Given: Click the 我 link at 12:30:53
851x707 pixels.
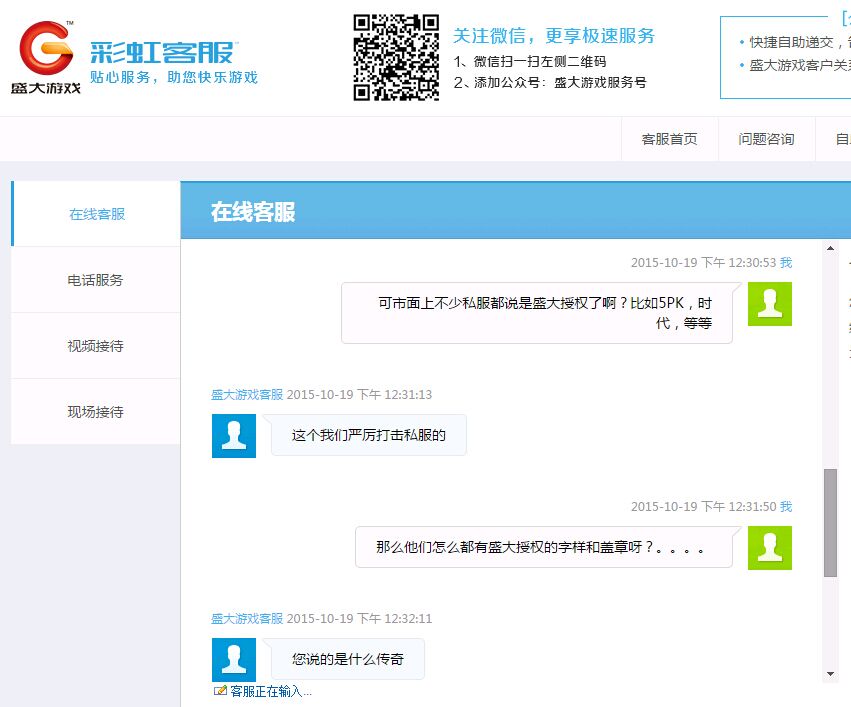Looking at the screenshot, I should pos(785,263).
